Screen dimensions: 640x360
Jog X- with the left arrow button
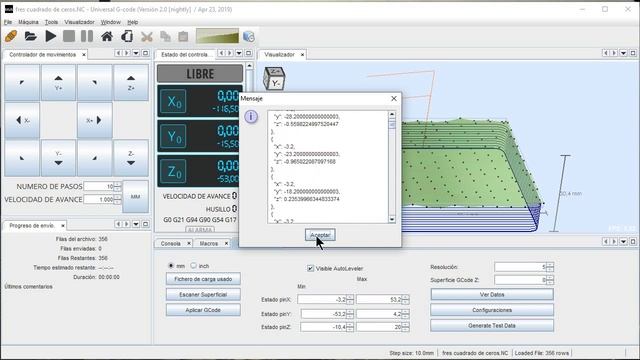point(22,120)
